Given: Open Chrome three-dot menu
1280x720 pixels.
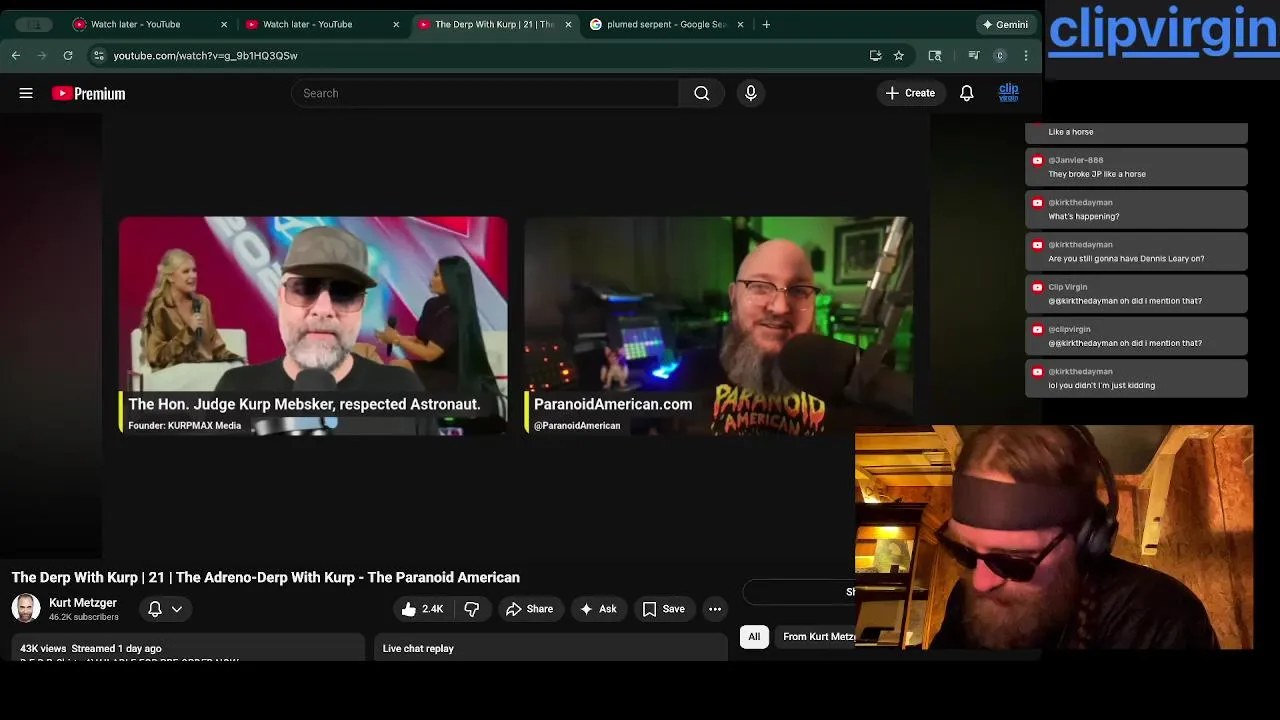Looking at the screenshot, I should coord(1026,56).
